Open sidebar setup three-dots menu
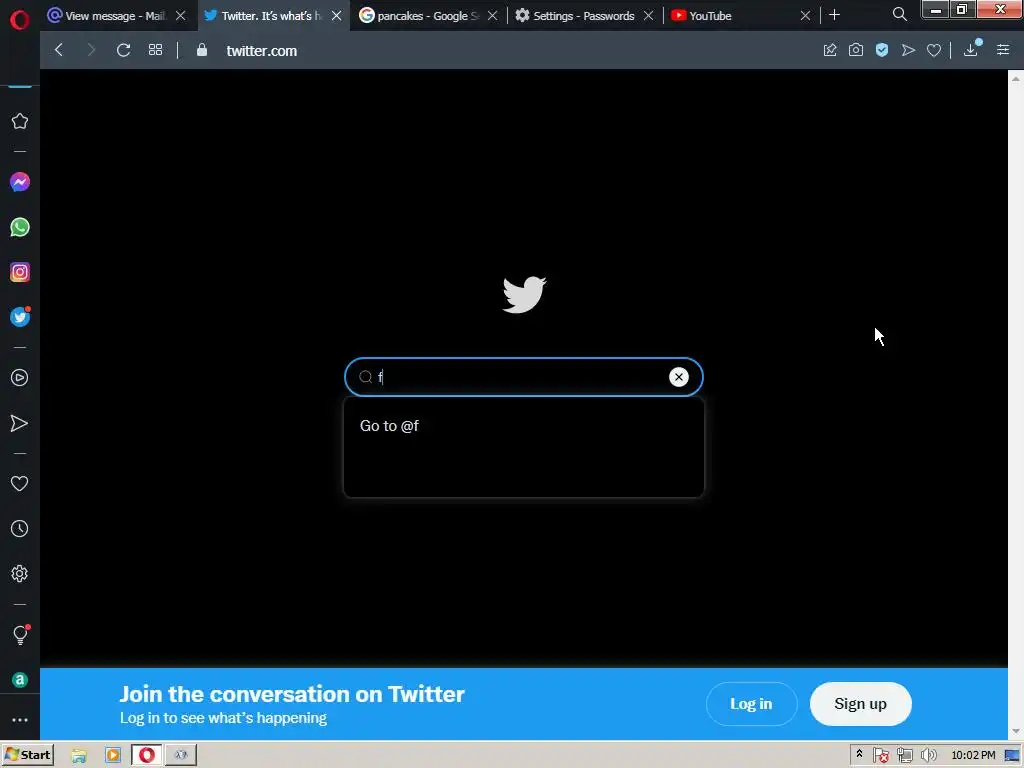Viewport: 1024px width, 768px height. coord(20,720)
